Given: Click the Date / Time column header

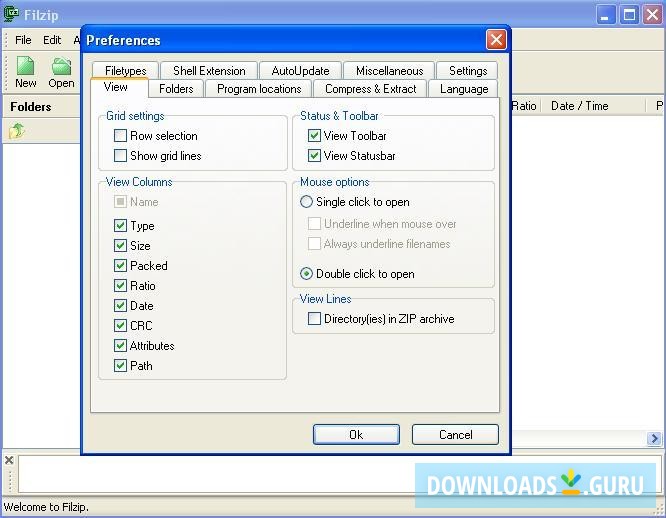Looking at the screenshot, I should [593, 106].
